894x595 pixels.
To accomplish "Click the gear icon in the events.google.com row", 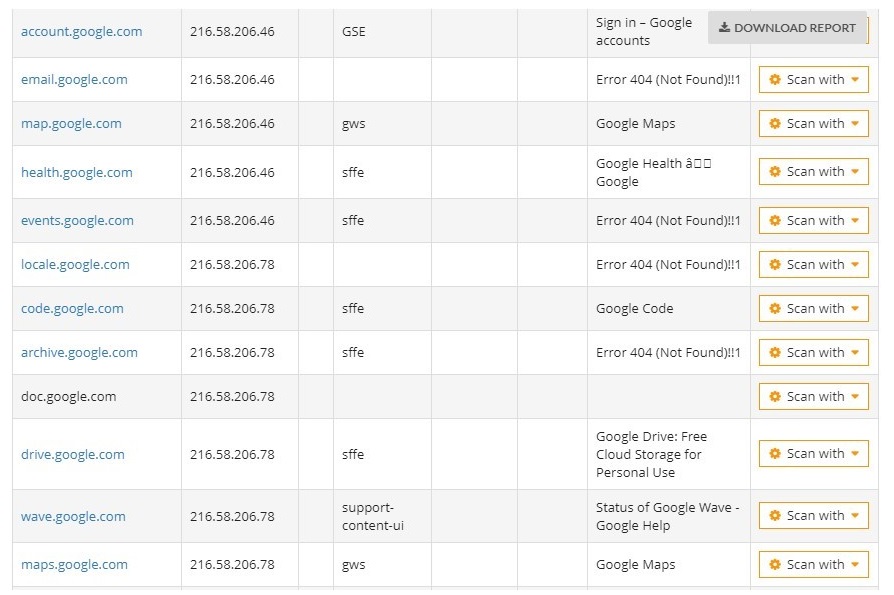I will pyautogui.click(x=774, y=220).
